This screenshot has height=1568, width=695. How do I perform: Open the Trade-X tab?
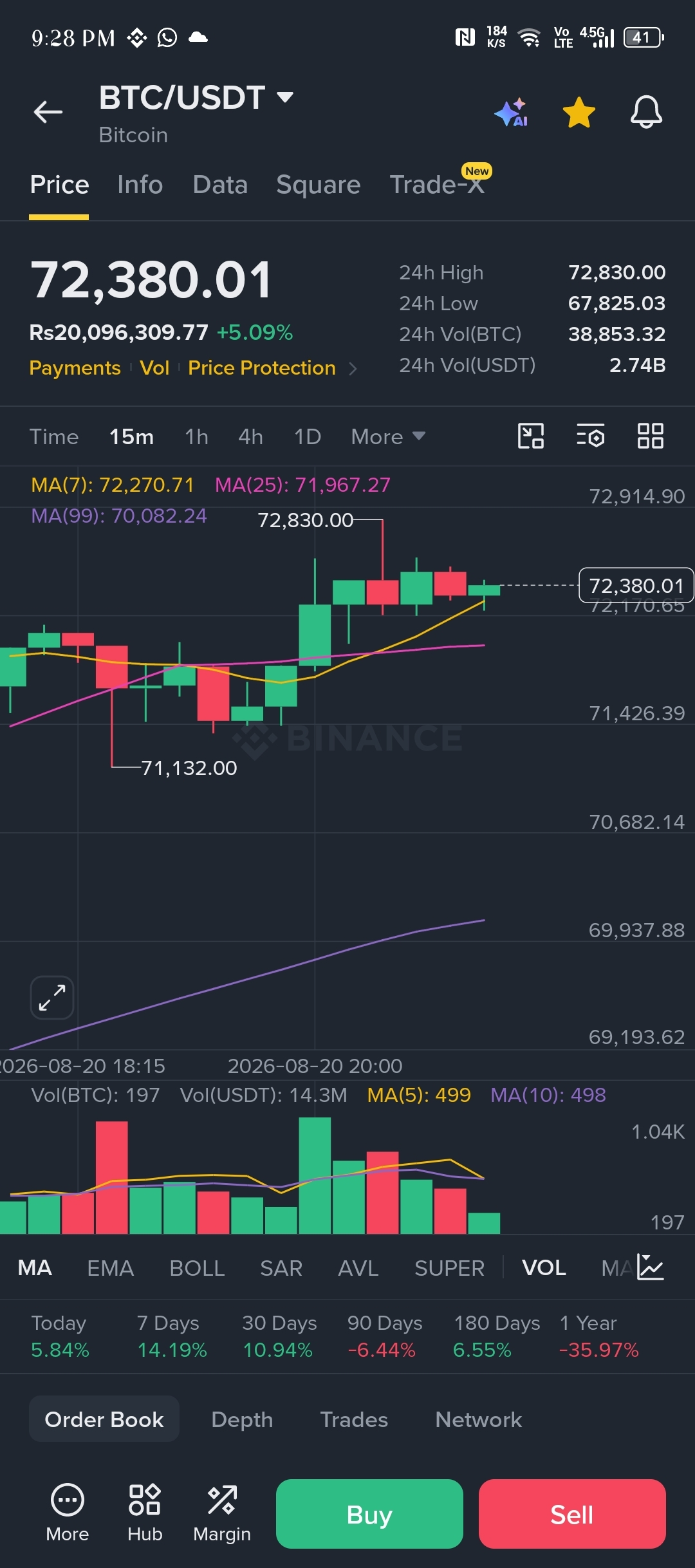(437, 185)
